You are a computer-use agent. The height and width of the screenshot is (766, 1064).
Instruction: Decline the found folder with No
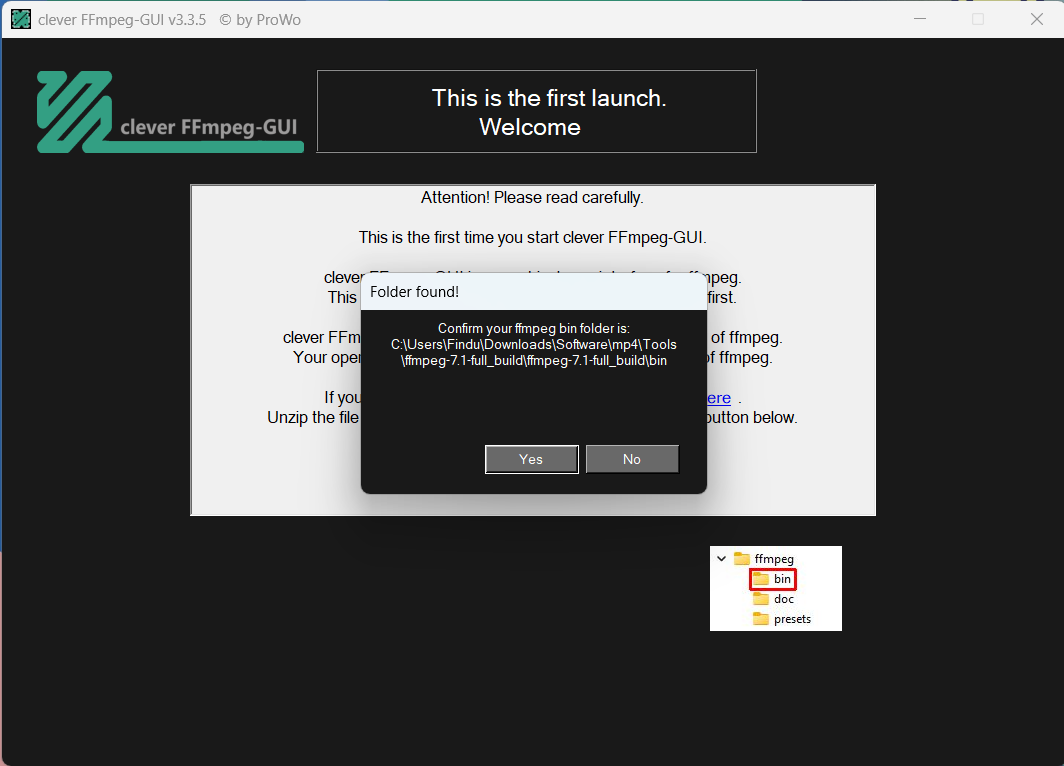point(632,459)
